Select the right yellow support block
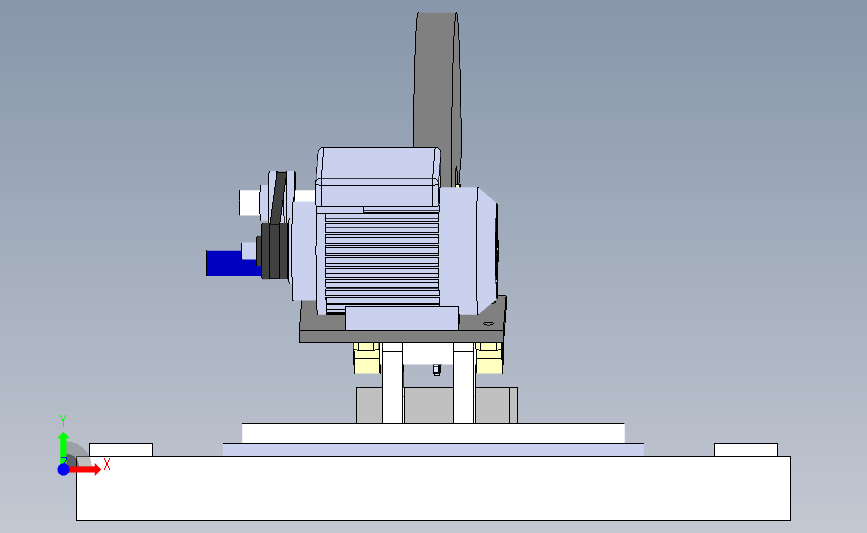The height and width of the screenshot is (533, 867). (489, 358)
